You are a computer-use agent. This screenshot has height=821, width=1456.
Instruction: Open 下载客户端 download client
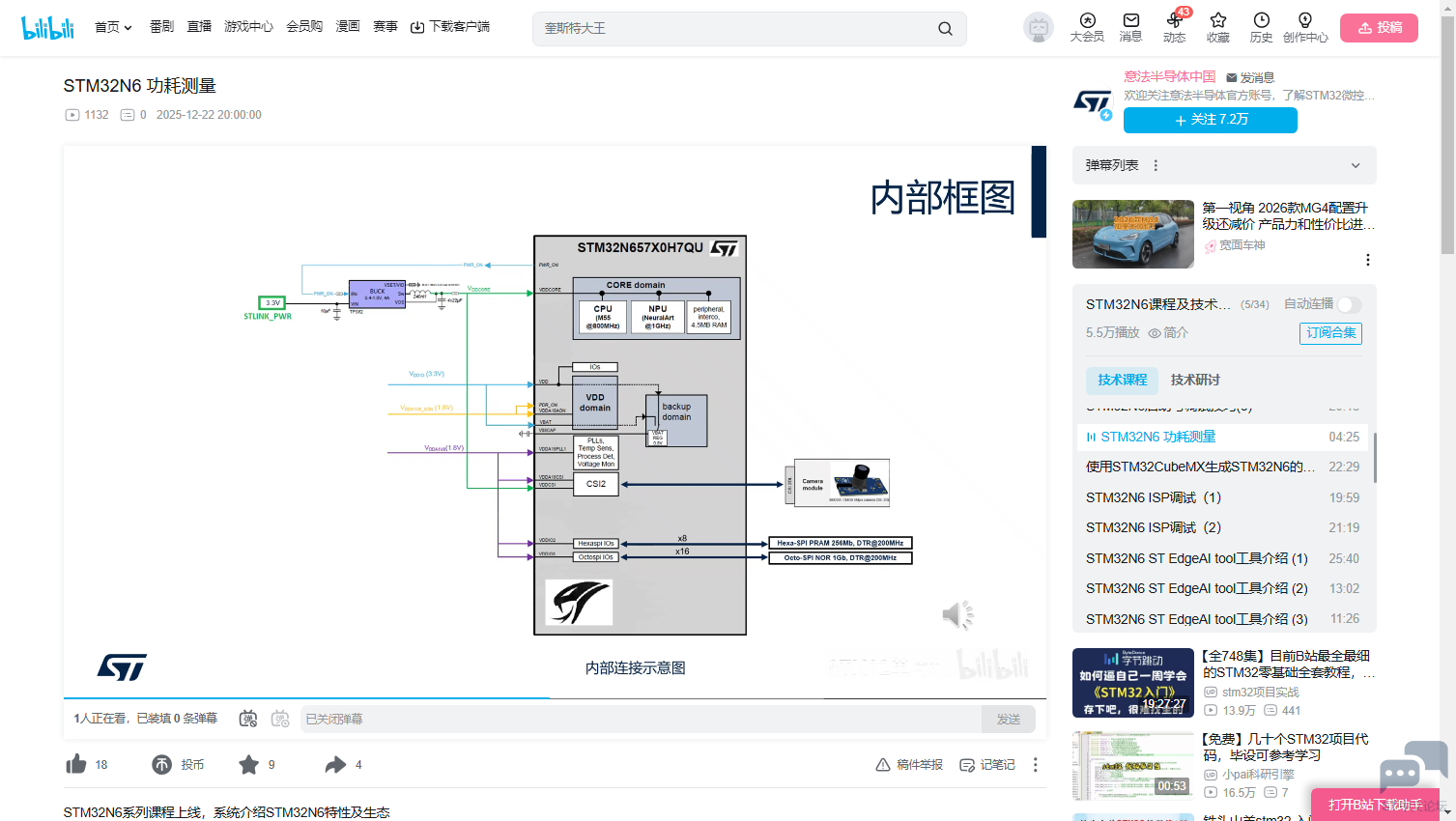pos(450,27)
